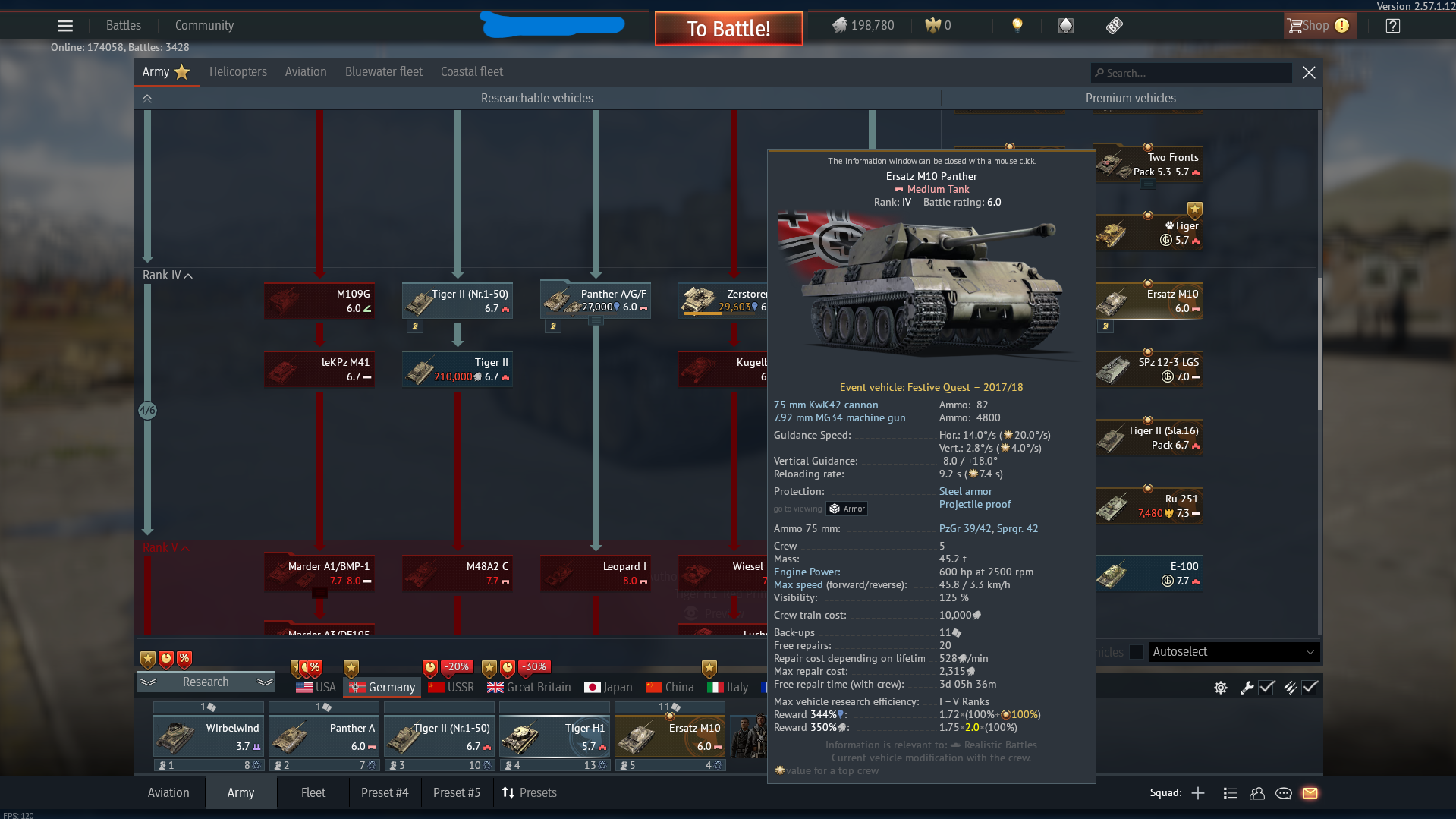
Task: Click the 75 mm KwK42 cannon link
Action: [x=825, y=405]
